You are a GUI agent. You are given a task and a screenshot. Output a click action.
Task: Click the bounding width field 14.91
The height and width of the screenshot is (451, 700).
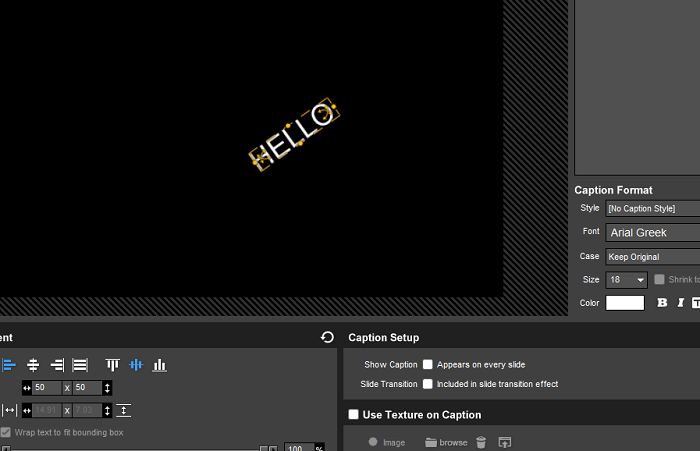pyautogui.click(x=47, y=410)
